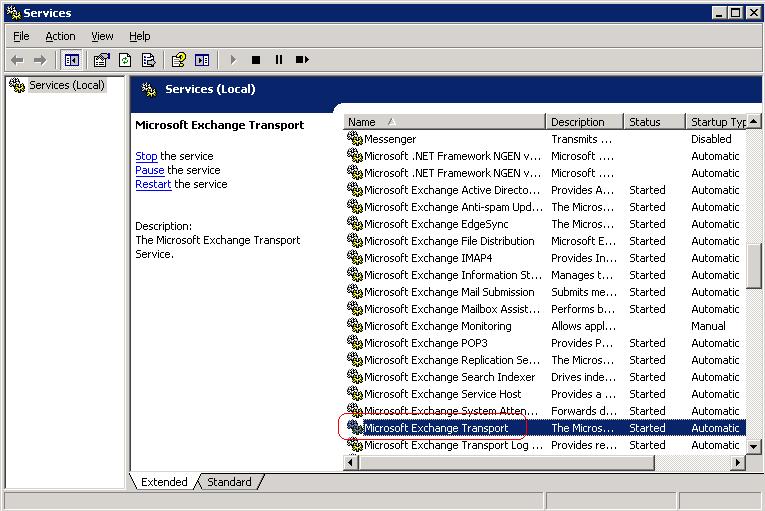This screenshot has height=511, width=765.
Task: Click gear icon of Microsoft Exchange Monitoring
Action: (x=355, y=326)
